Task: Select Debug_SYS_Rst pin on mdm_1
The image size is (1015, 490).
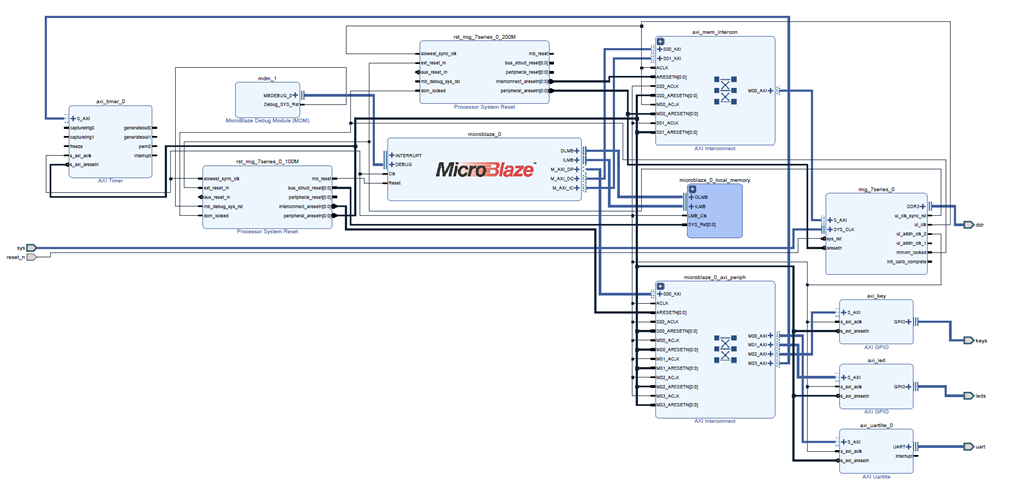Action: pos(282,104)
